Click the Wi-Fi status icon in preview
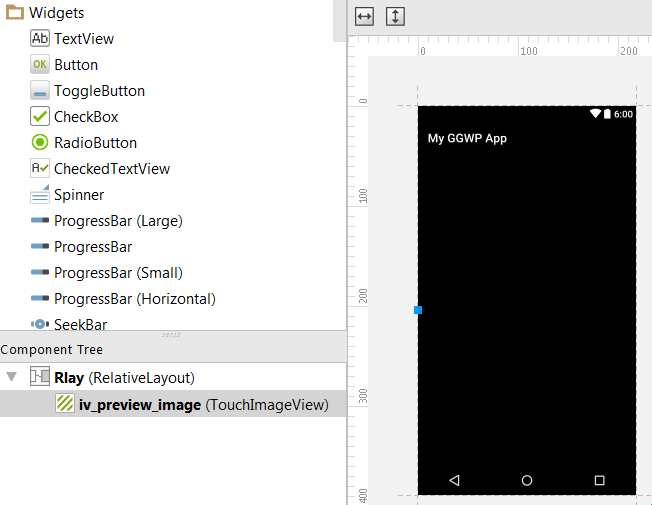This screenshot has width=652, height=505. pyautogui.click(x=595, y=113)
